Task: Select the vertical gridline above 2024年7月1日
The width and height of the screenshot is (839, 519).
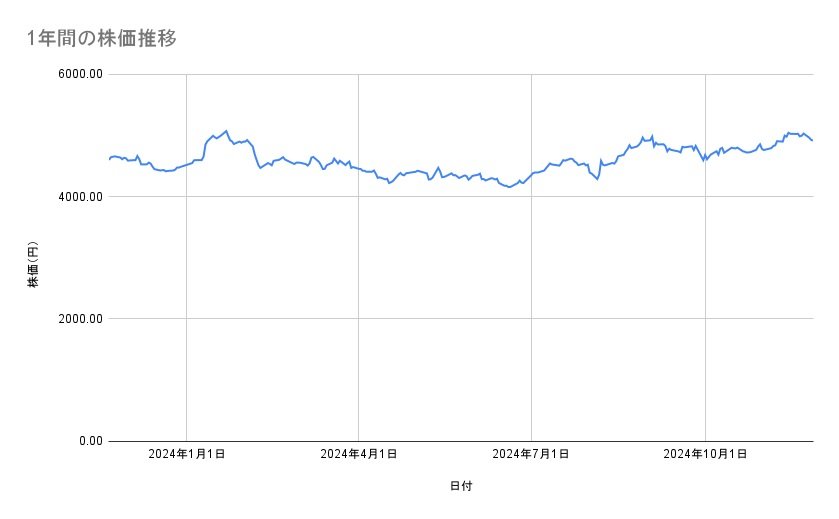Action: (x=531, y=300)
